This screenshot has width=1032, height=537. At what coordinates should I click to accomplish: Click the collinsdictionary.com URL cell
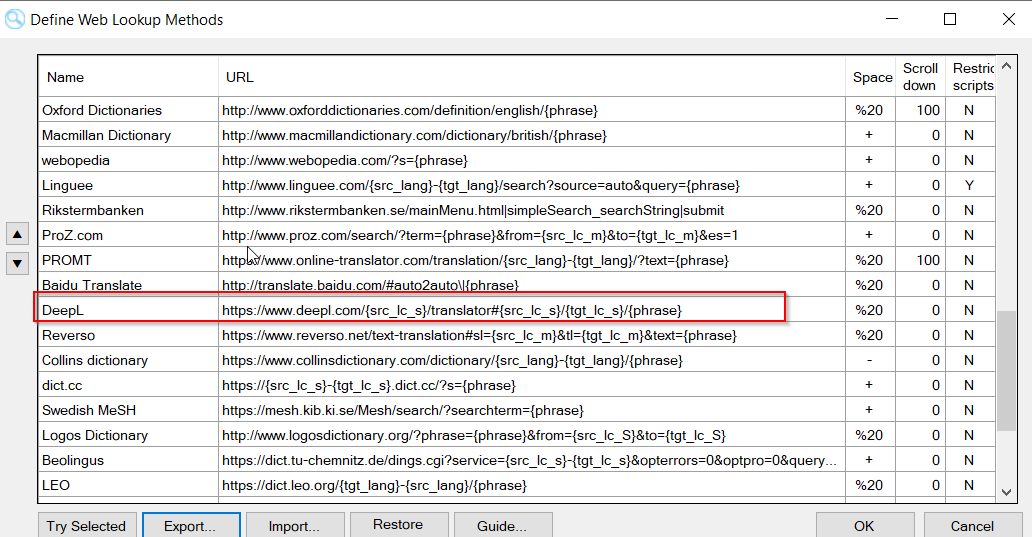point(532,360)
